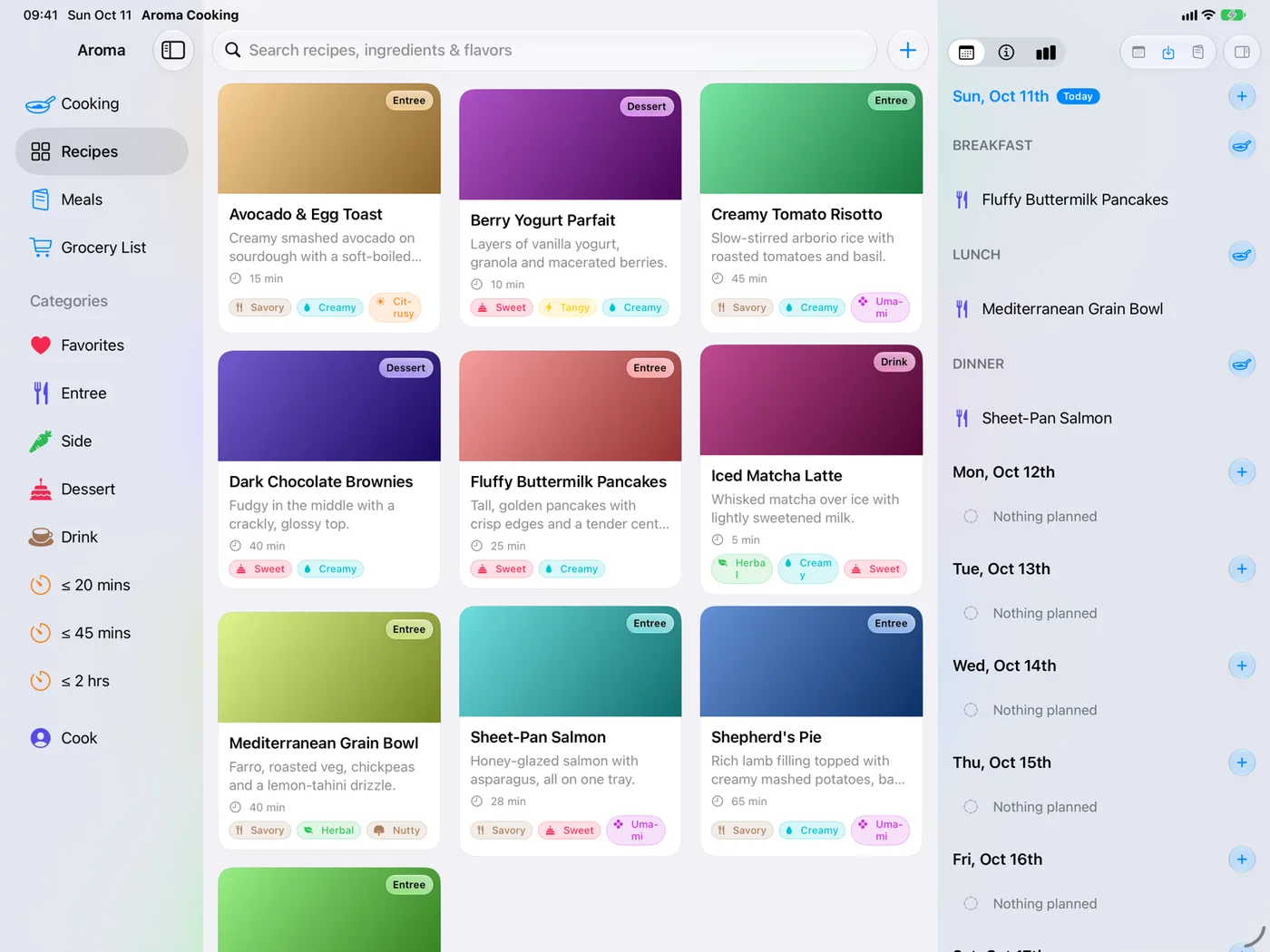This screenshot has height=952, width=1270.
Task: Select Recipes in the sidebar
Action: pyautogui.click(x=102, y=151)
